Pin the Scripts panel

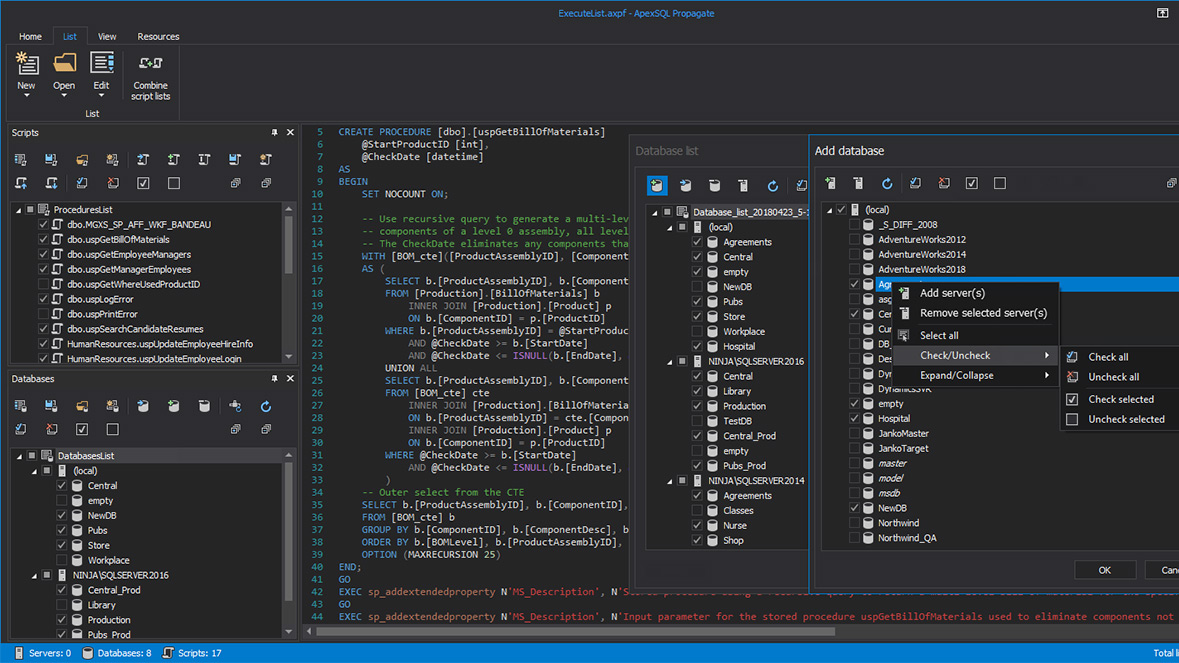coord(274,133)
